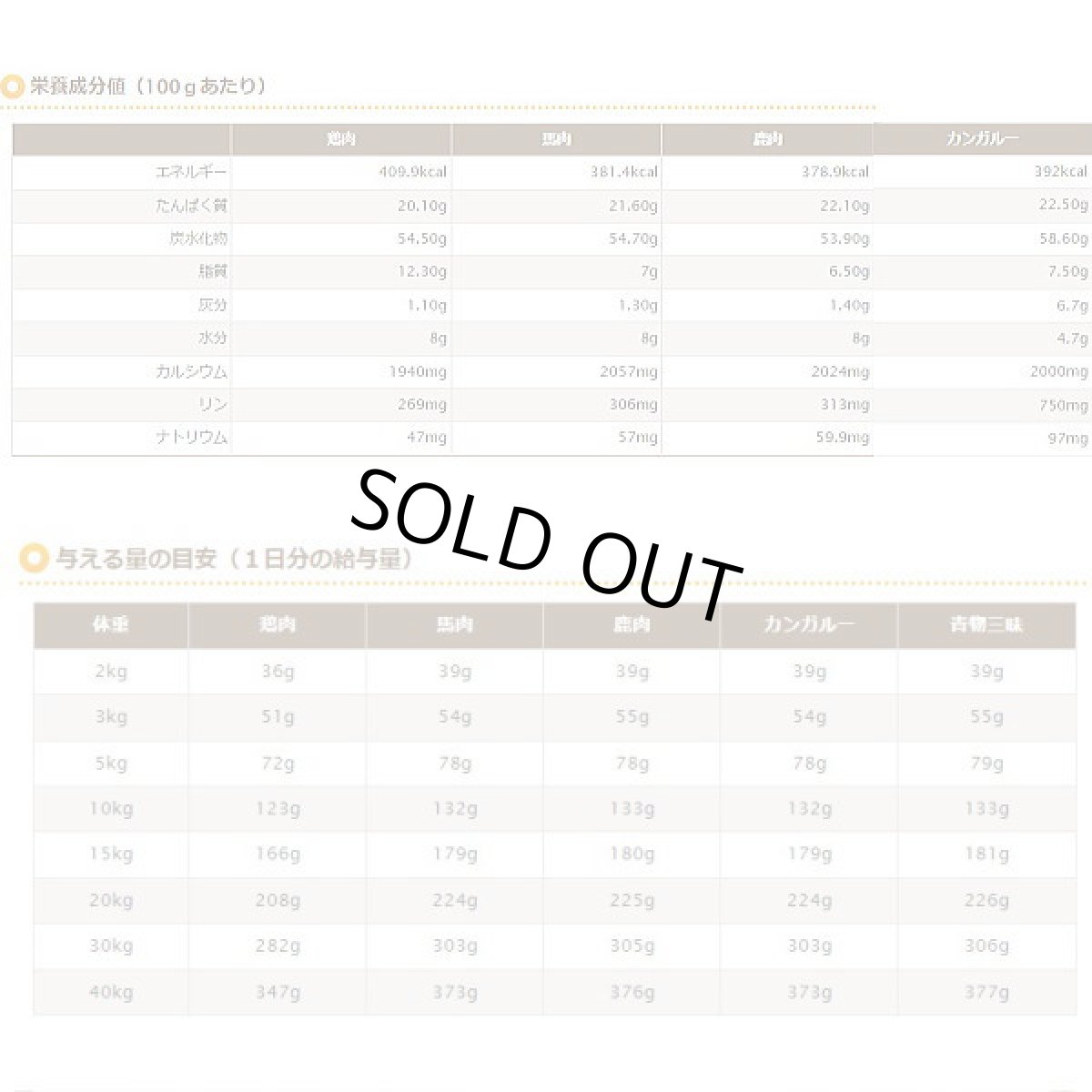Click the カンガルー header in the nutrition table
The height and width of the screenshot is (1092, 1092).
click(x=982, y=138)
